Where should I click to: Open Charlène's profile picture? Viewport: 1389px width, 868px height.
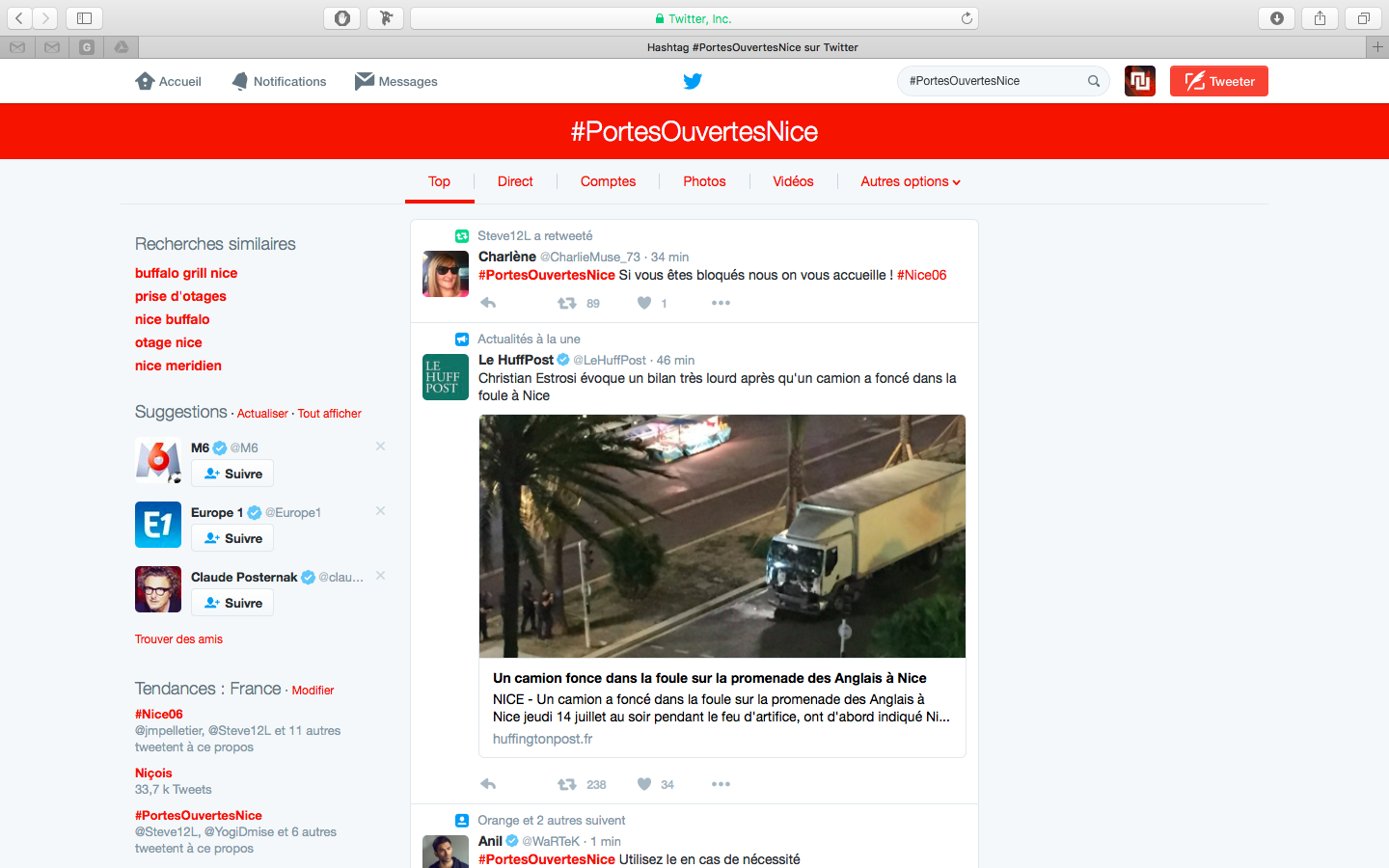[x=446, y=273]
